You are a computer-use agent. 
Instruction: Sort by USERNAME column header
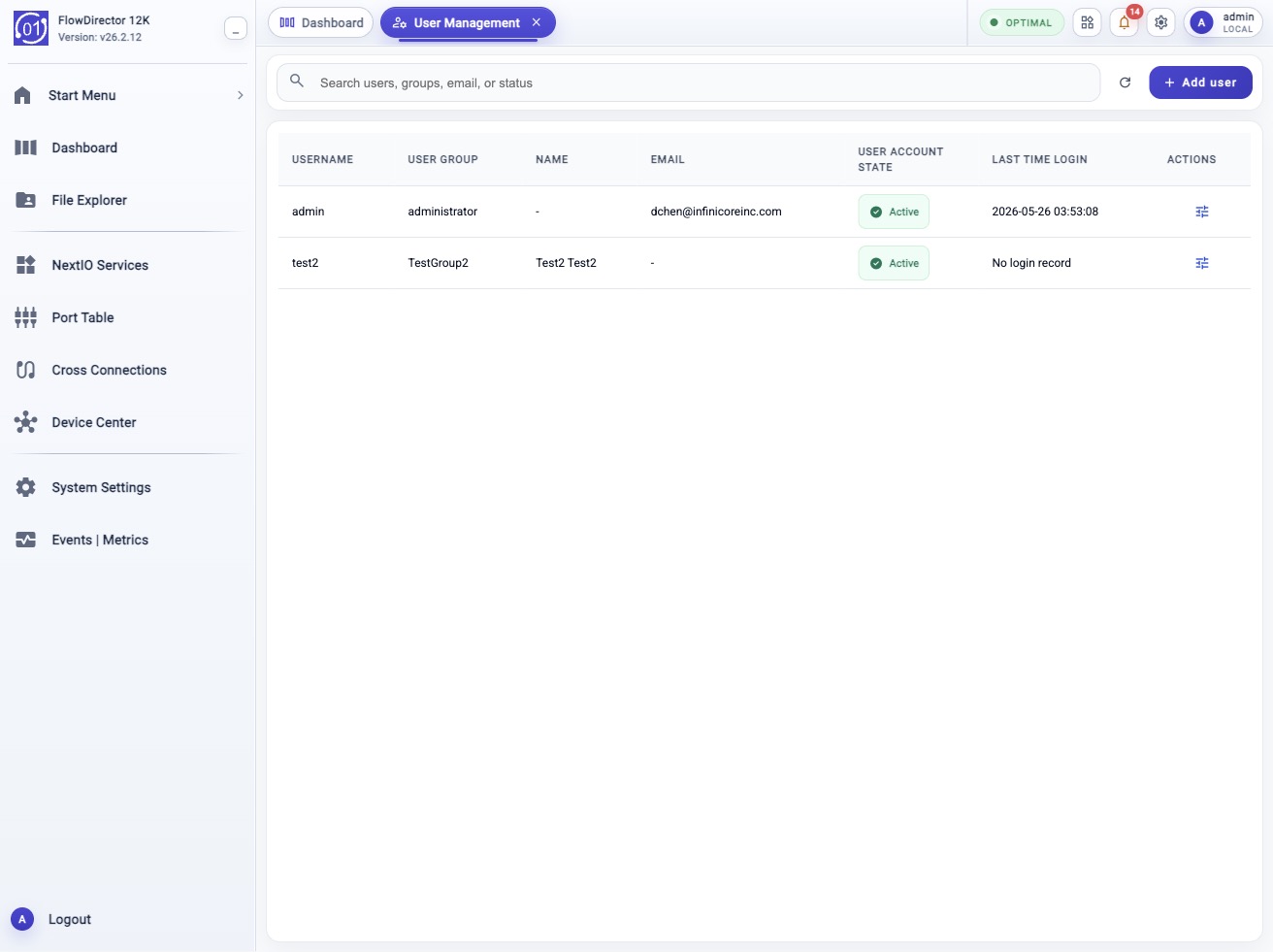[x=322, y=159]
